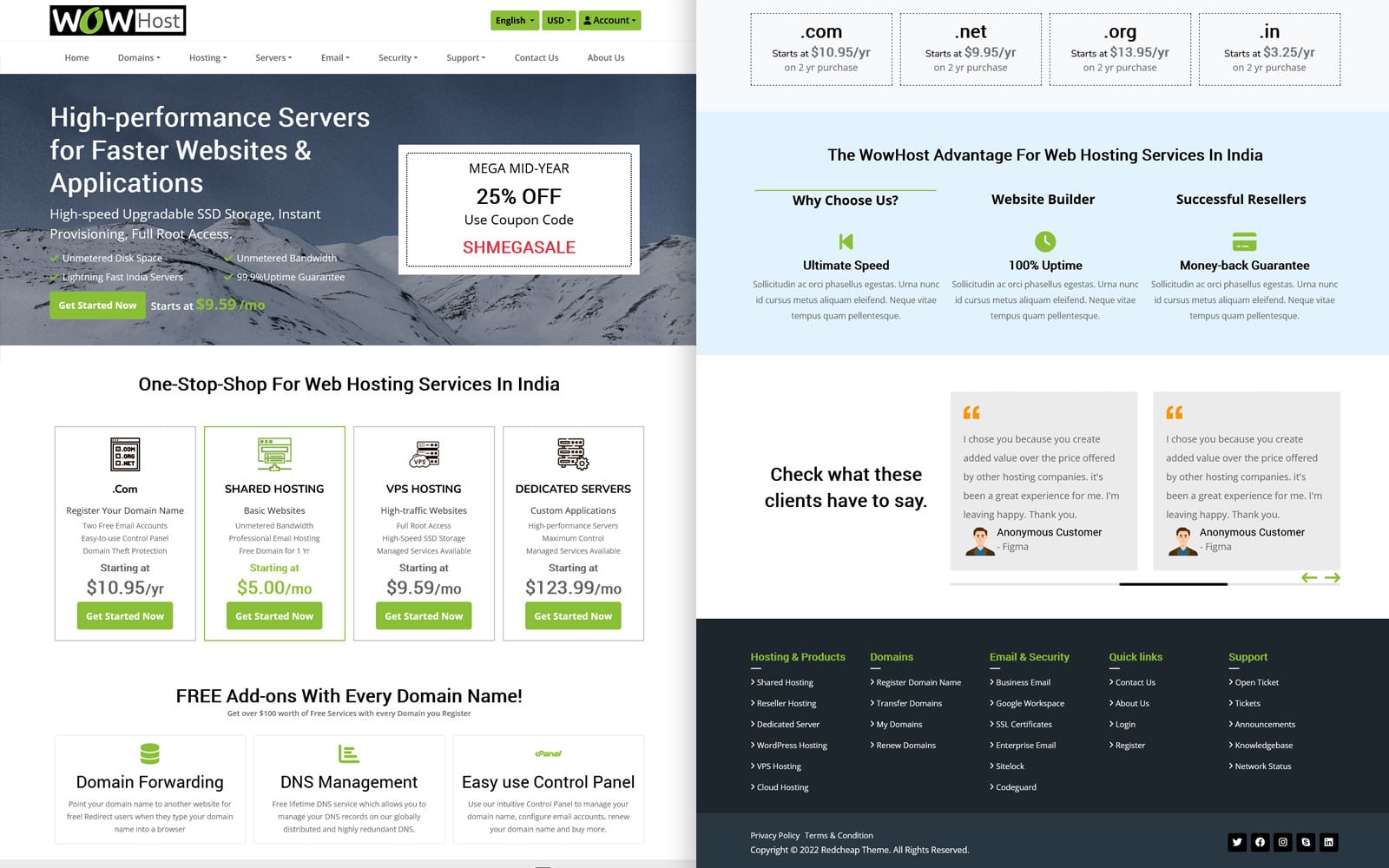
Task: Click the green next arrow under testimonials
Action: pos(1334,576)
